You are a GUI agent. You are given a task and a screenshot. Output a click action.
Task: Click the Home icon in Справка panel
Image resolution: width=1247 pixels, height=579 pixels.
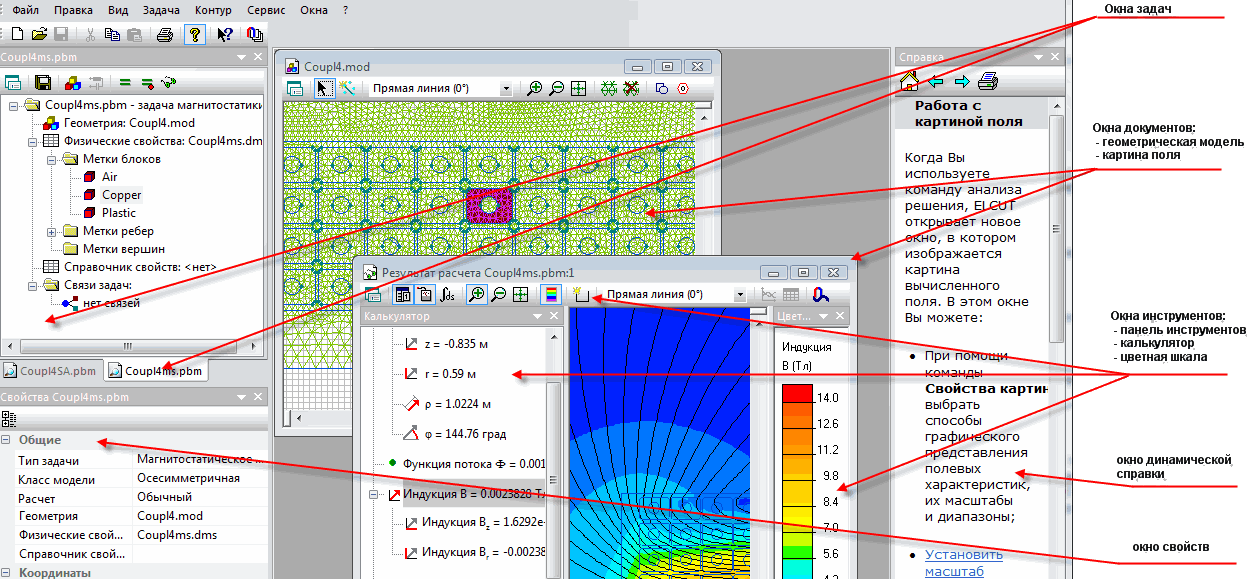click(x=909, y=81)
